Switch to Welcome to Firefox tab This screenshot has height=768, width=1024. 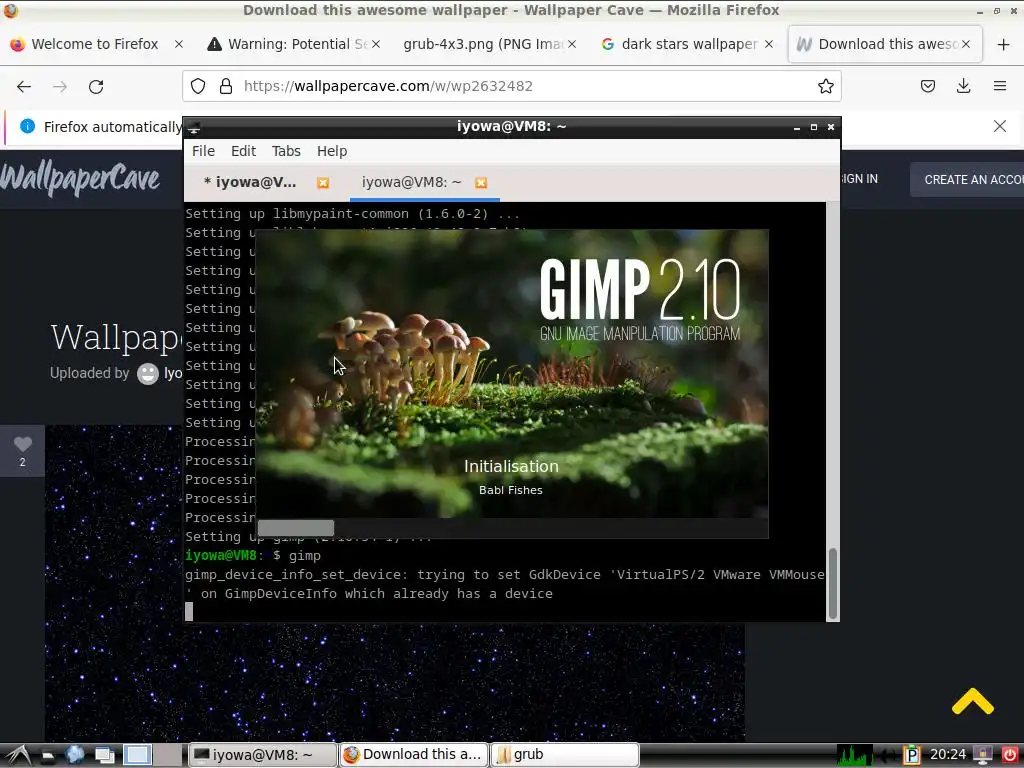pos(95,44)
